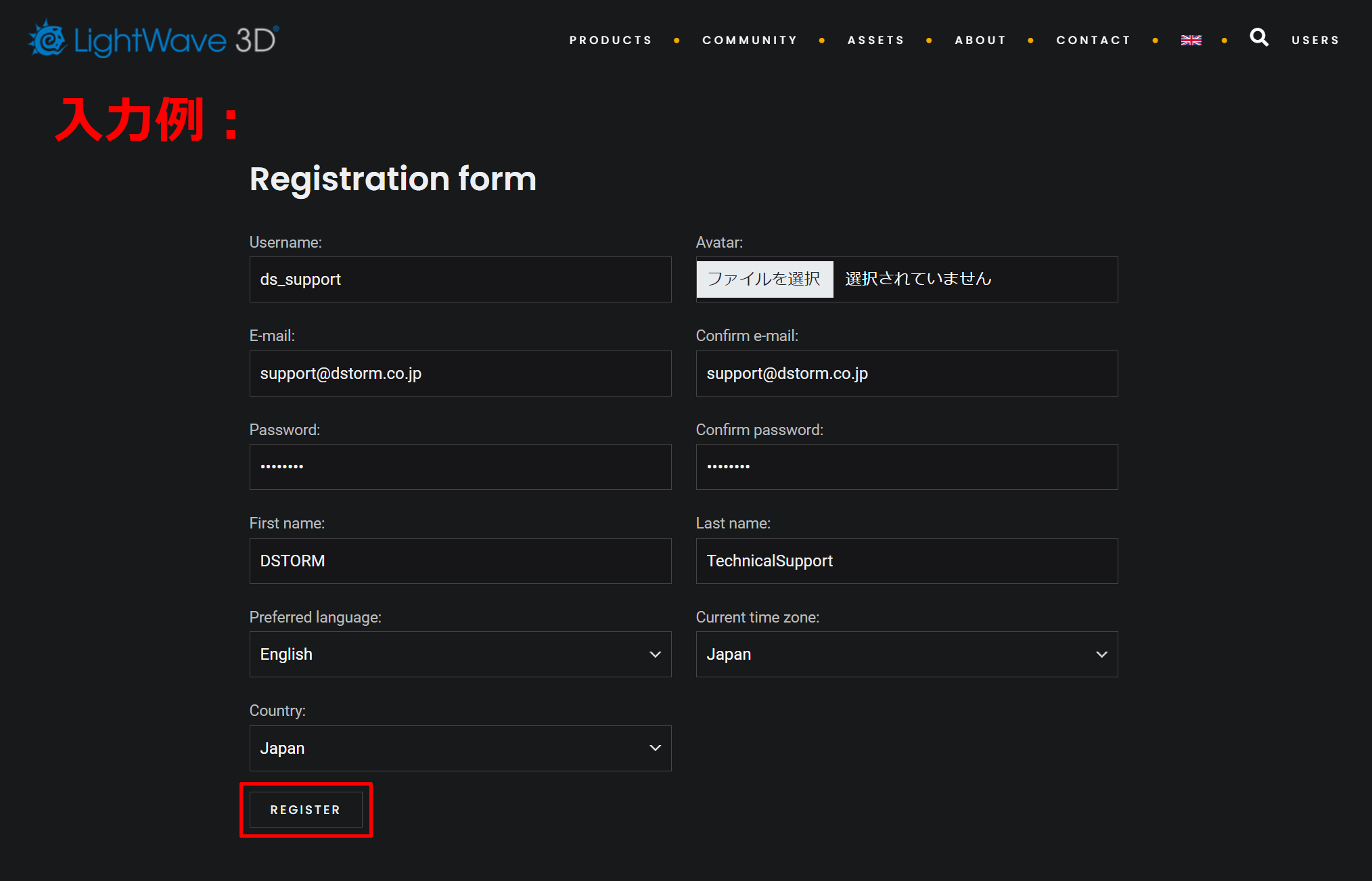Expand the Country dropdown
The height and width of the screenshot is (881, 1372).
coord(460,748)
